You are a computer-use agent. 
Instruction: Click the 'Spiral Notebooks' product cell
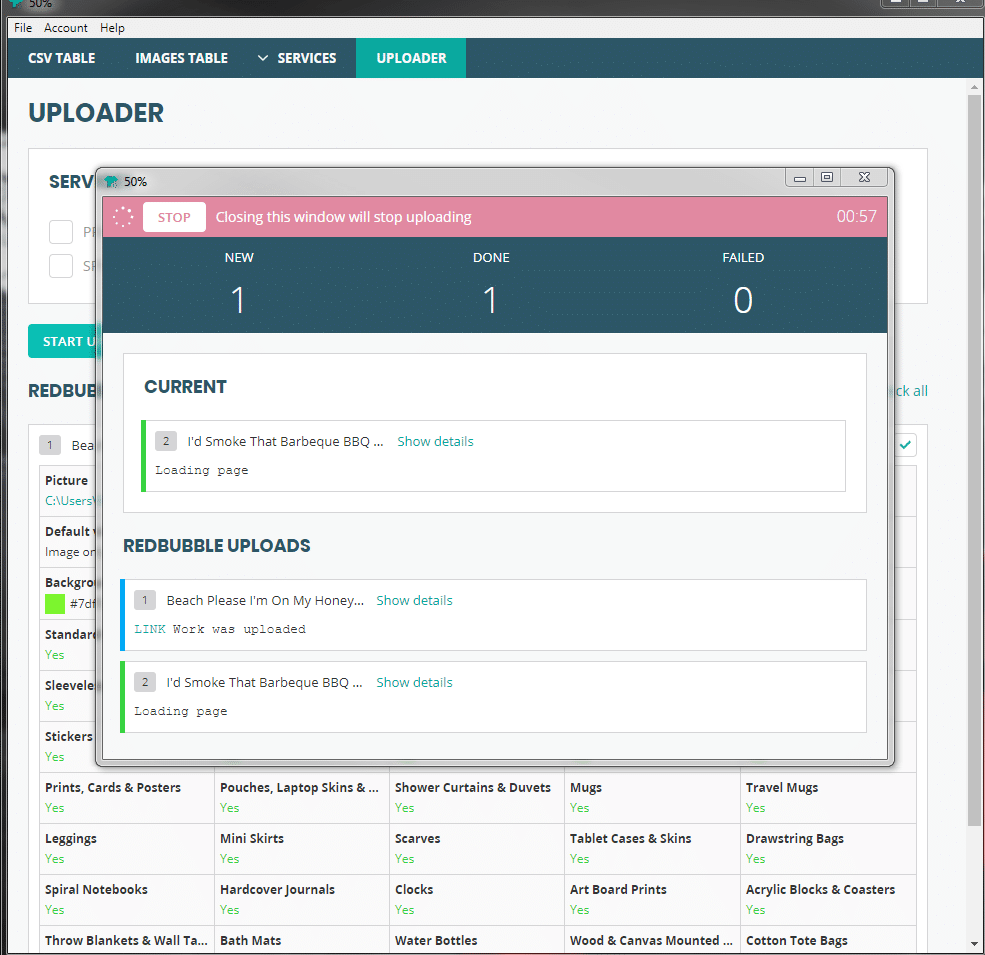pos(127,900)
